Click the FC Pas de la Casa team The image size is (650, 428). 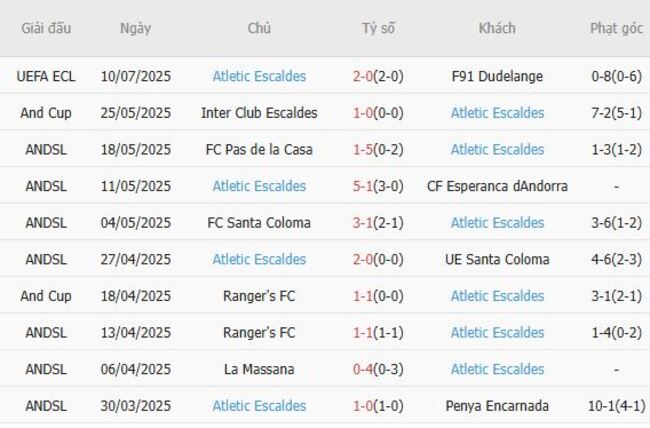click(x=259, y=150)
